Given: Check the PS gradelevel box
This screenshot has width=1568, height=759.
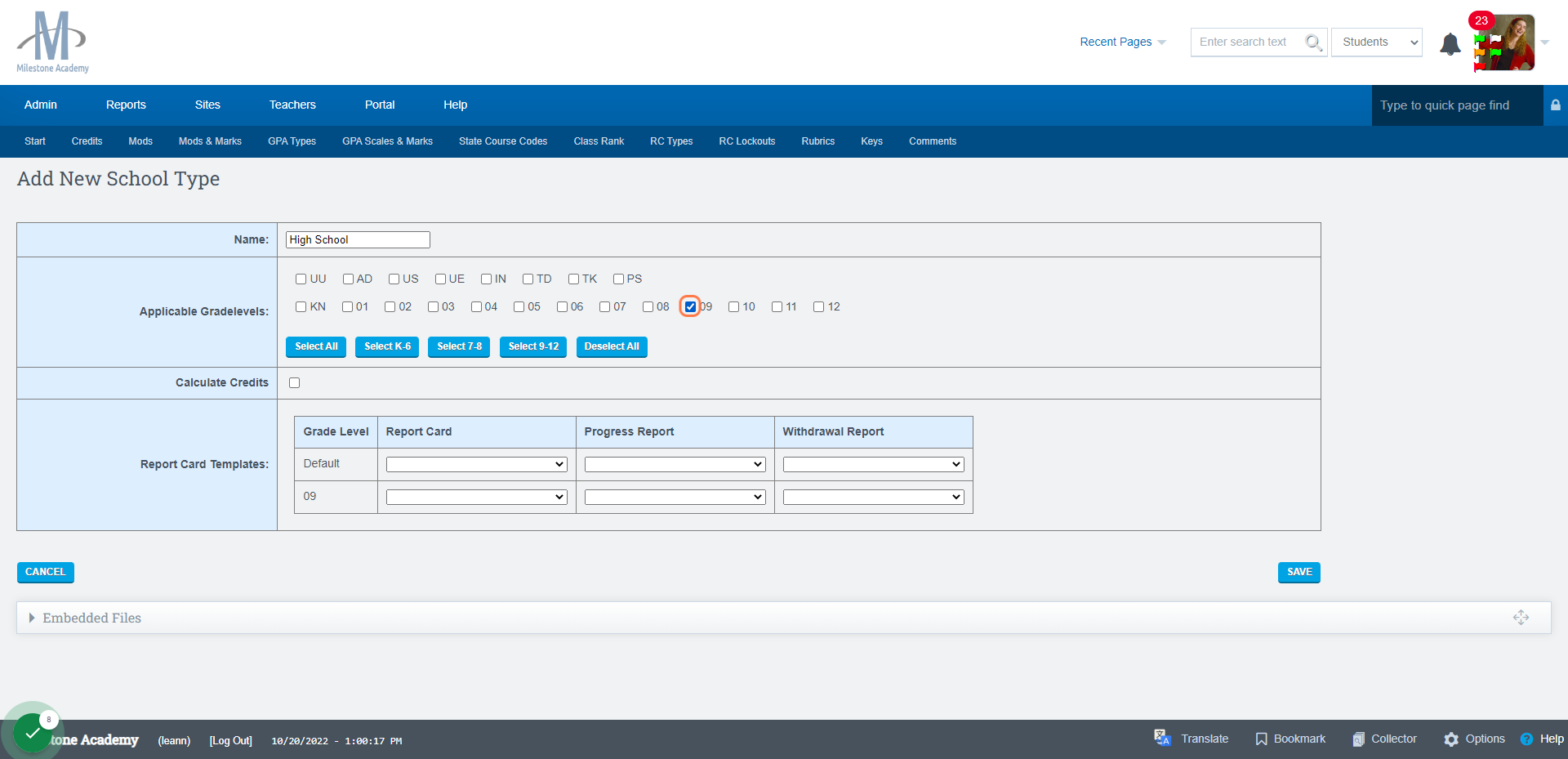Looking at the screenshot, I should click(x=618, y=279).
